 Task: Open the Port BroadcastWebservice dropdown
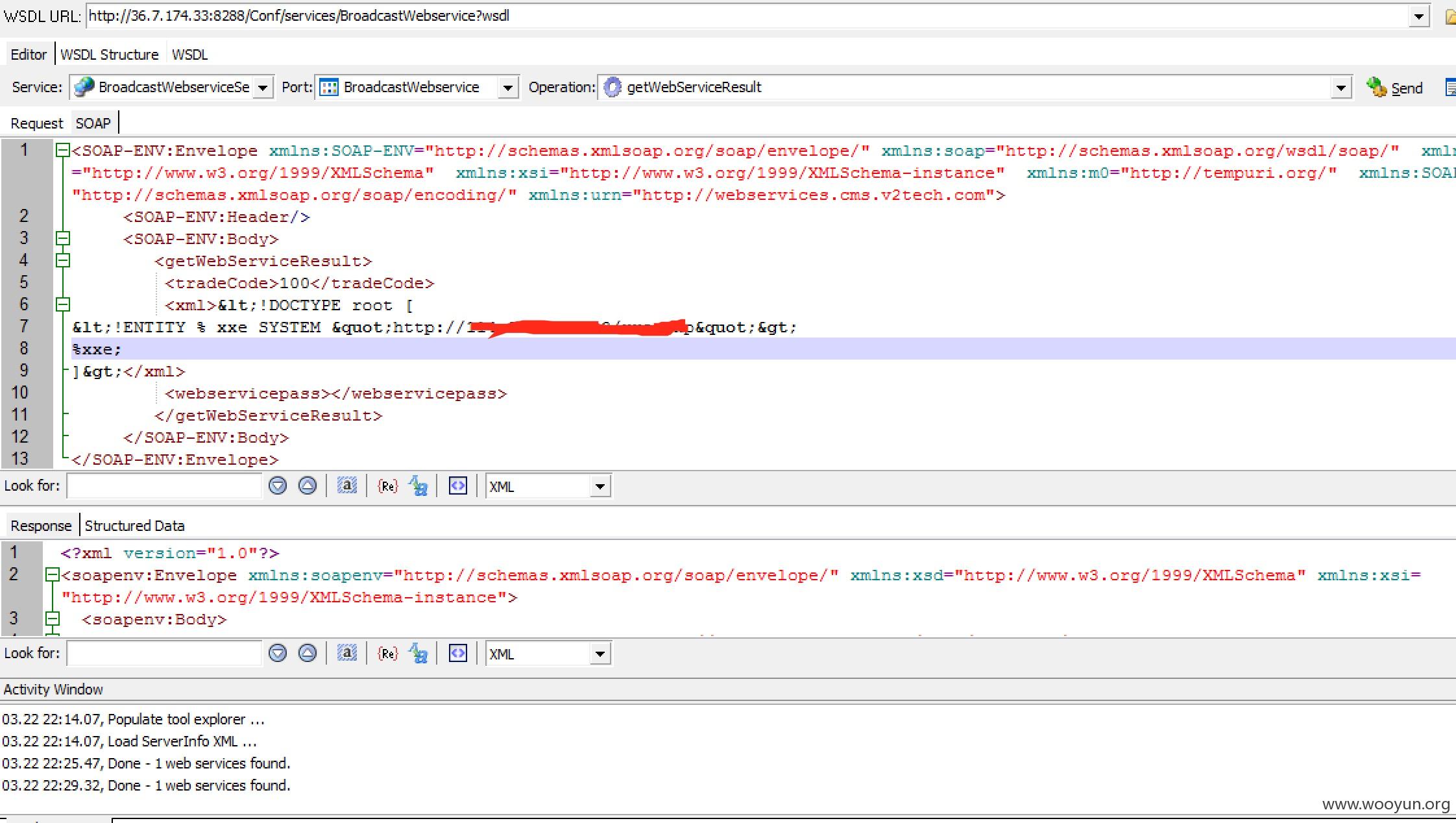[x=507, y=88]
